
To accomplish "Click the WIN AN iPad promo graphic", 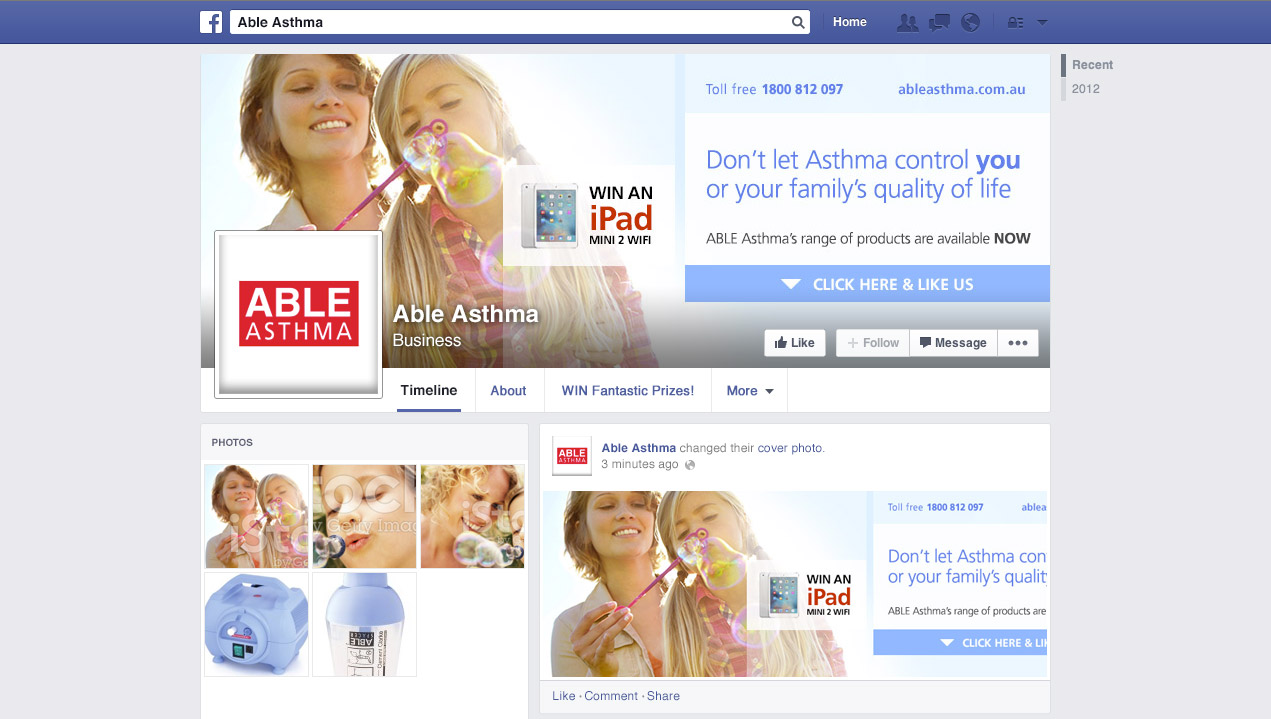I will (589, 216).
